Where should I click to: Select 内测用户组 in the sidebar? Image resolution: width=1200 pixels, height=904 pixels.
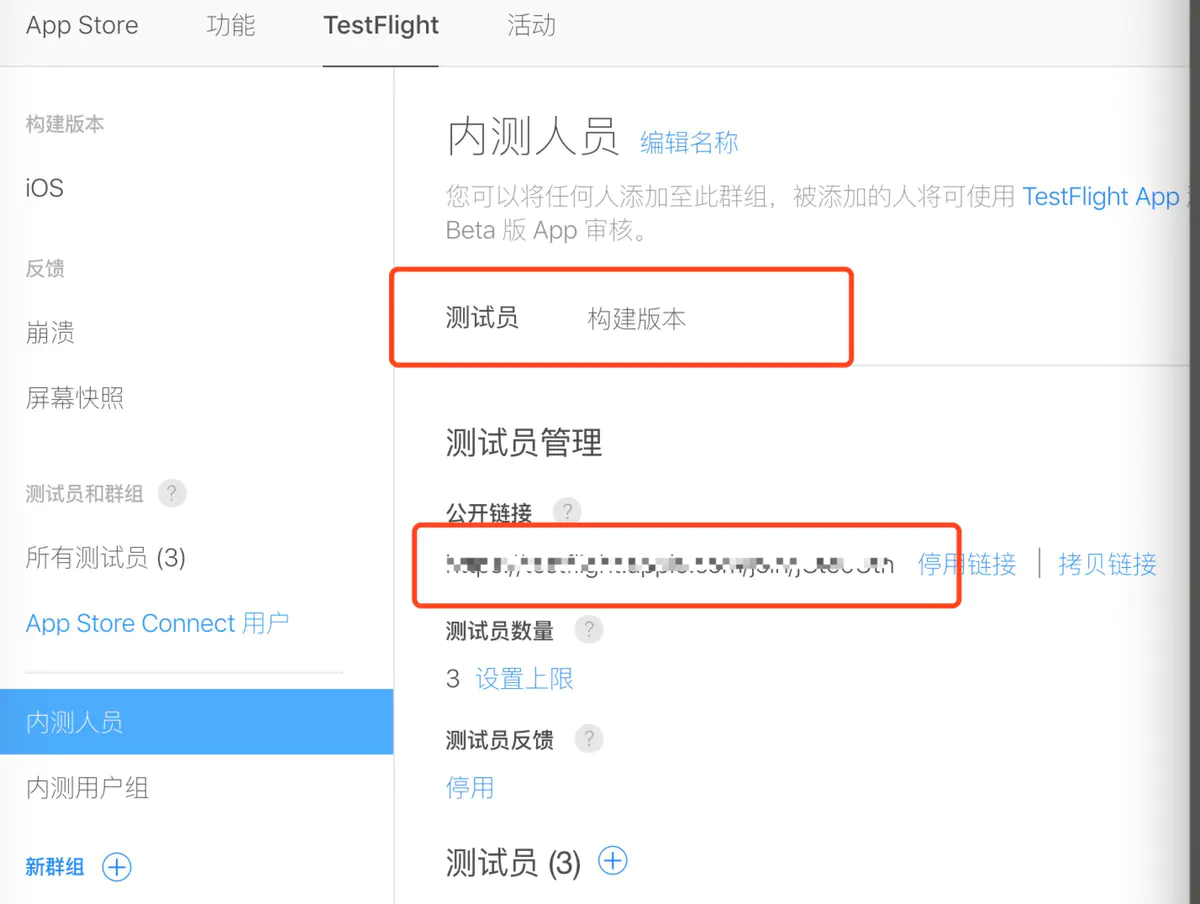(x=88, y=787)
